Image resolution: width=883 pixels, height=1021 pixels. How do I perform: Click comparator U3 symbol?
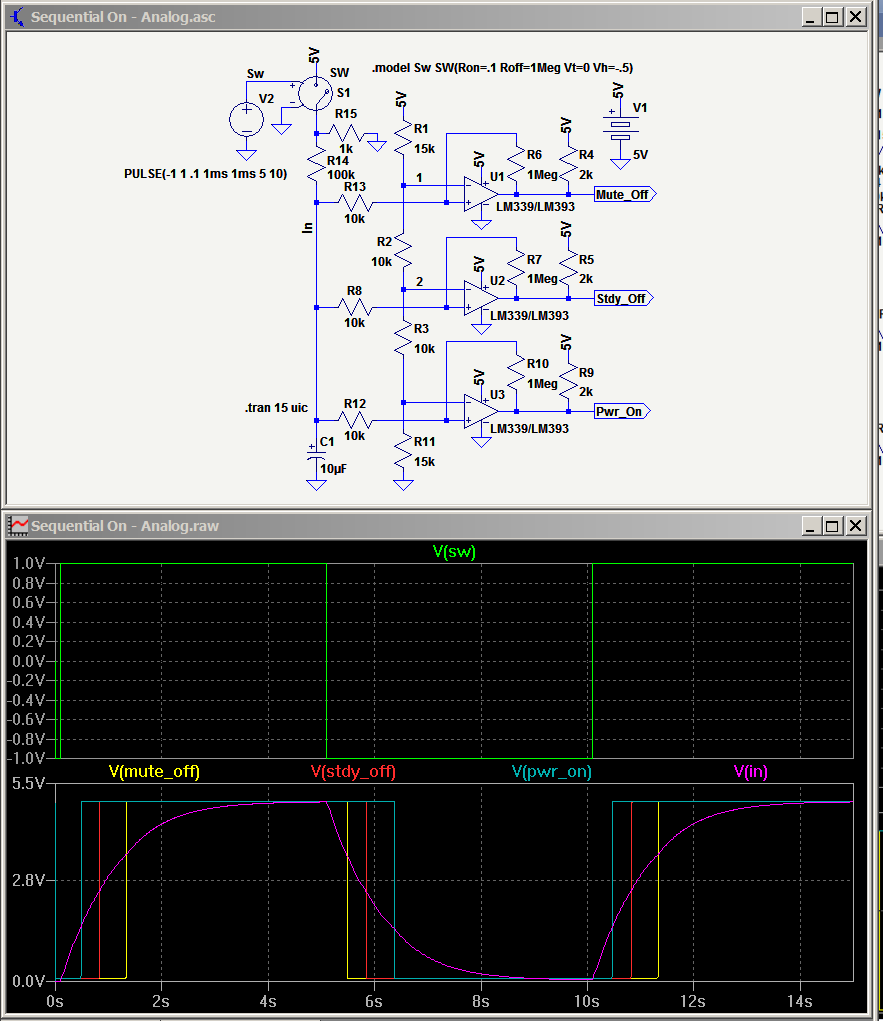[481, 412]
